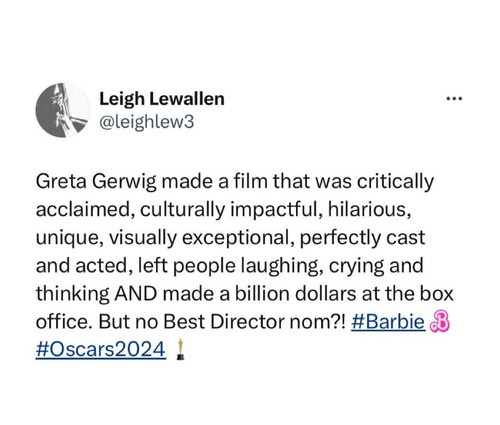Image resolution: width=500 pixels, height=425 pixels.
Task: Click the @leighlew3 handle
Action: (x=146, y=122)
